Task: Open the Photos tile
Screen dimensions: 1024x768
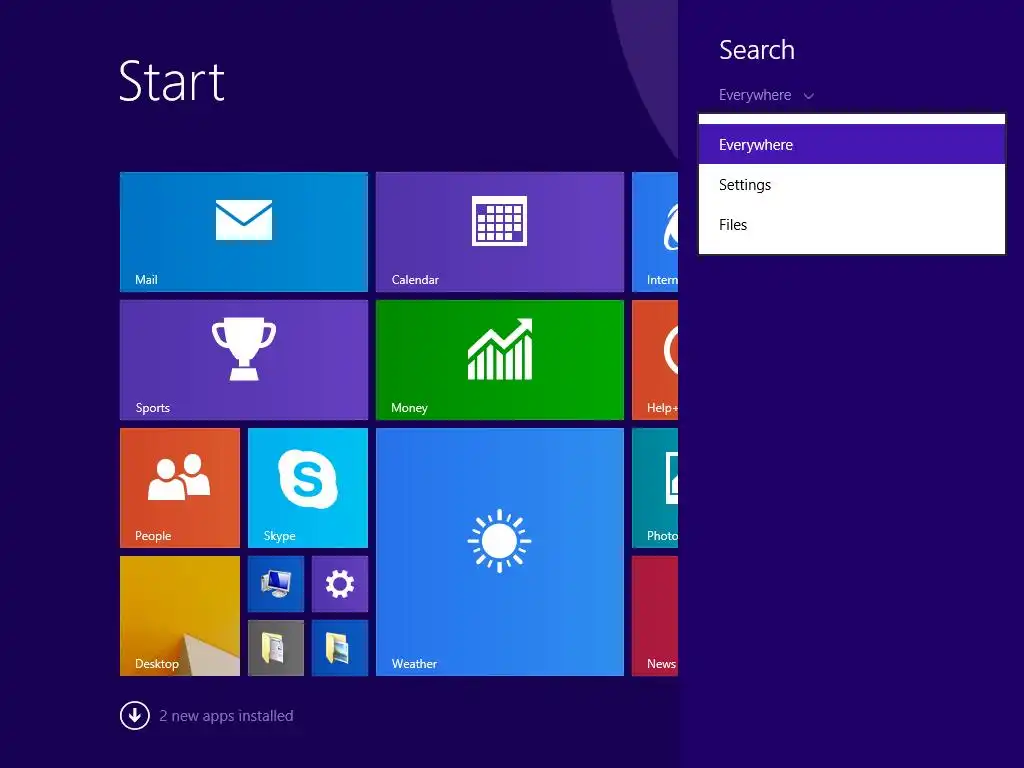Action: click(655, 488)
